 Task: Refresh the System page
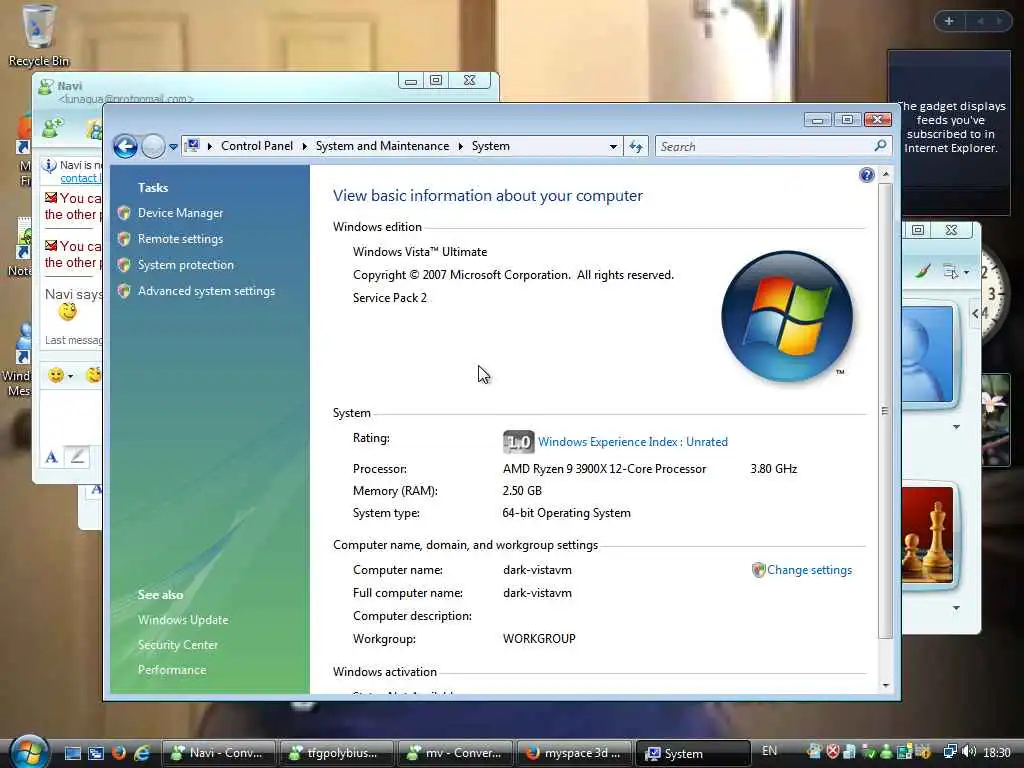[x=636, y=146]
